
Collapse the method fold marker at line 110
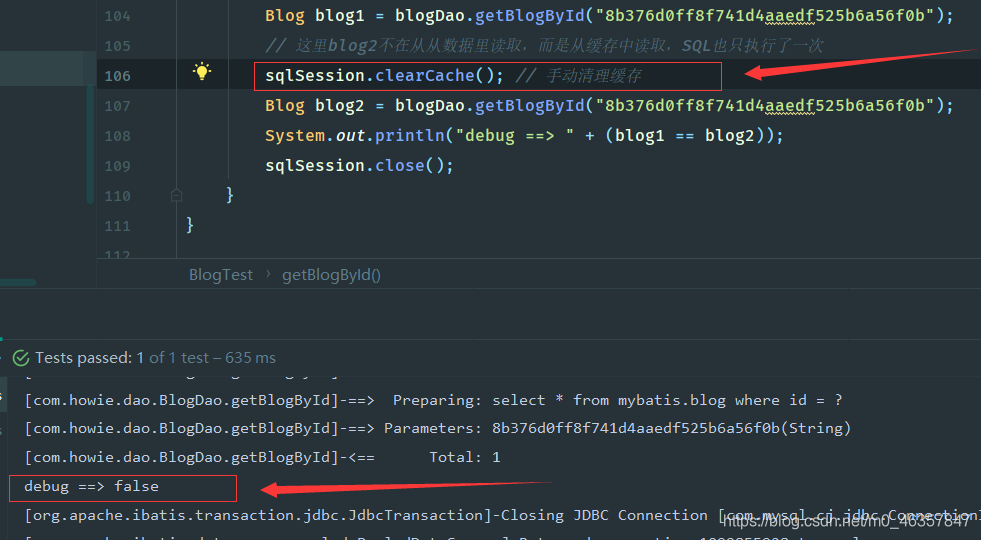coord(176,196)
